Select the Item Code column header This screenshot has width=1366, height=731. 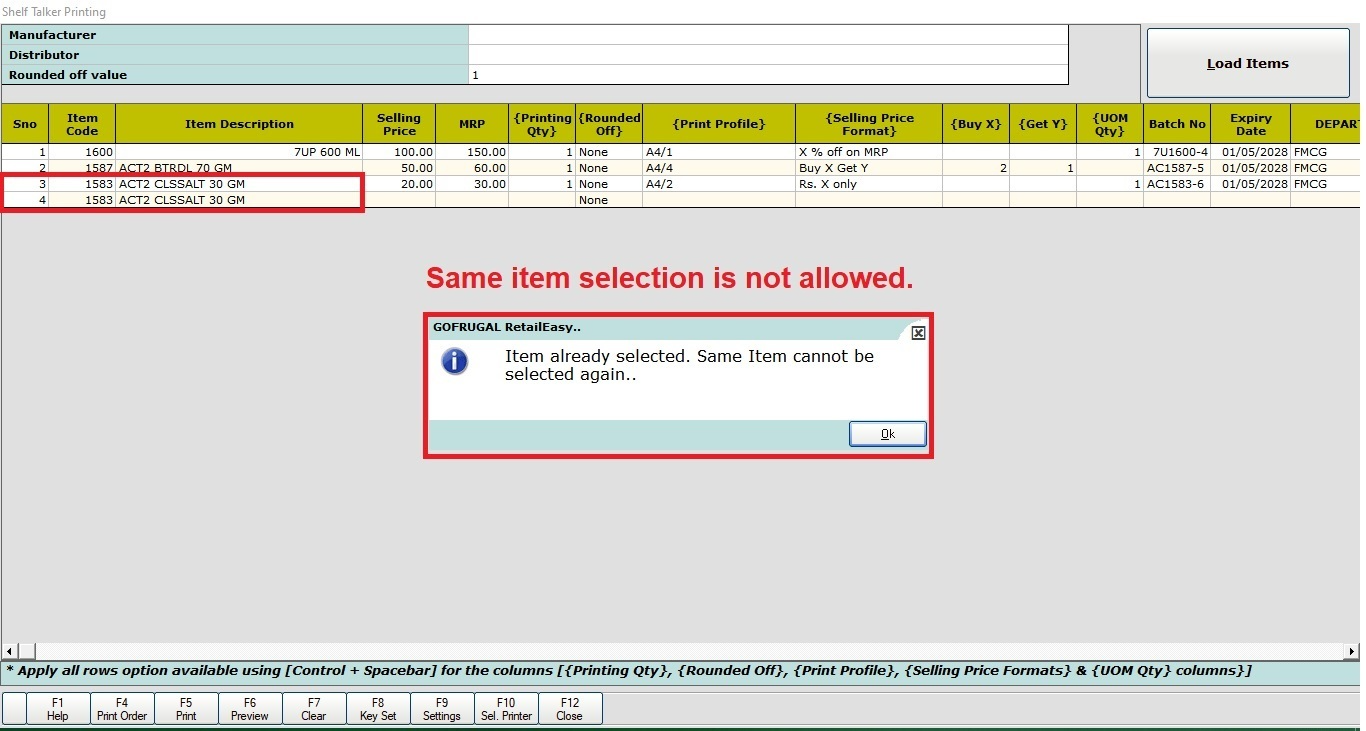(82, 124)
